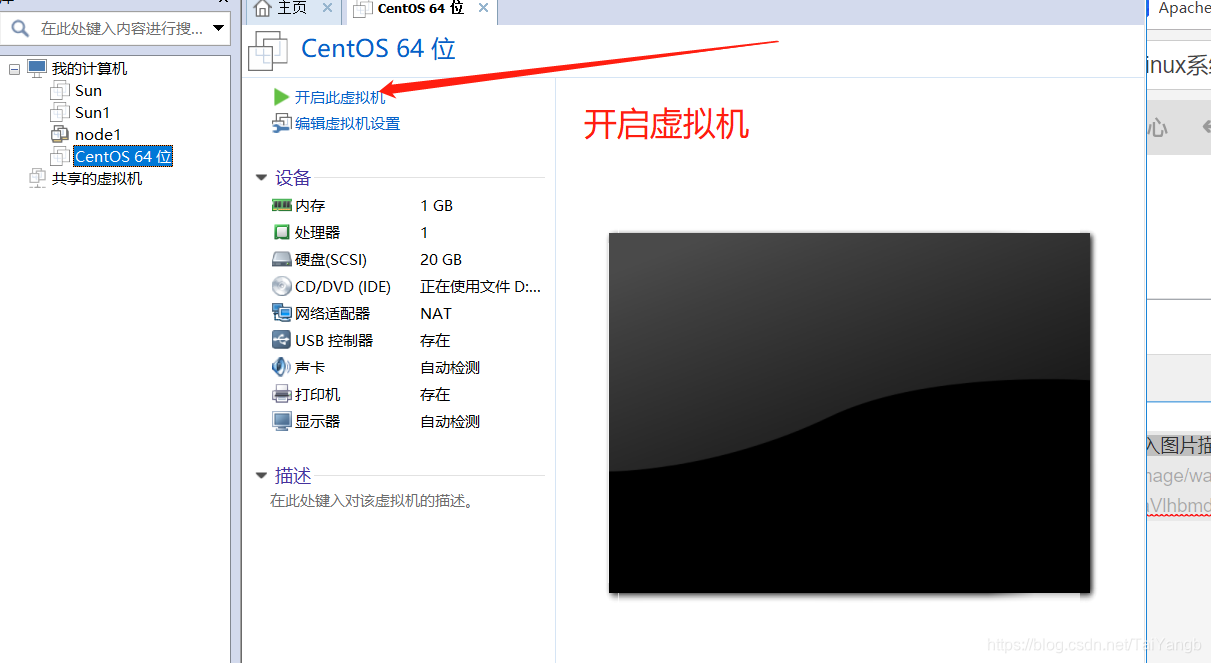Click the USB 控制器 device label
Screen dimensions: 1211x663
pyautogui.click(x=334, y=340)
